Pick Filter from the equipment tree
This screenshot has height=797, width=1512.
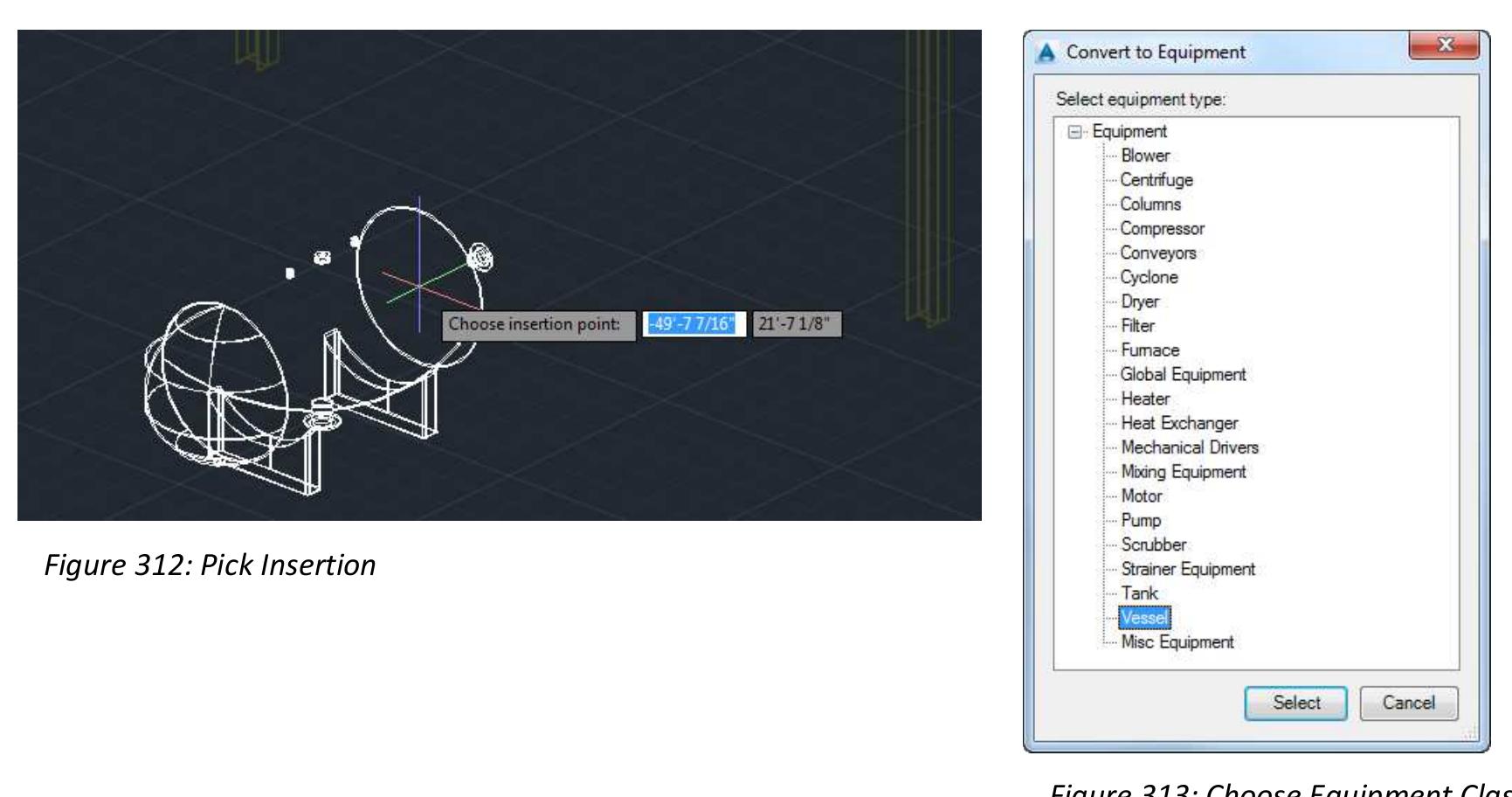point(1138,326)
